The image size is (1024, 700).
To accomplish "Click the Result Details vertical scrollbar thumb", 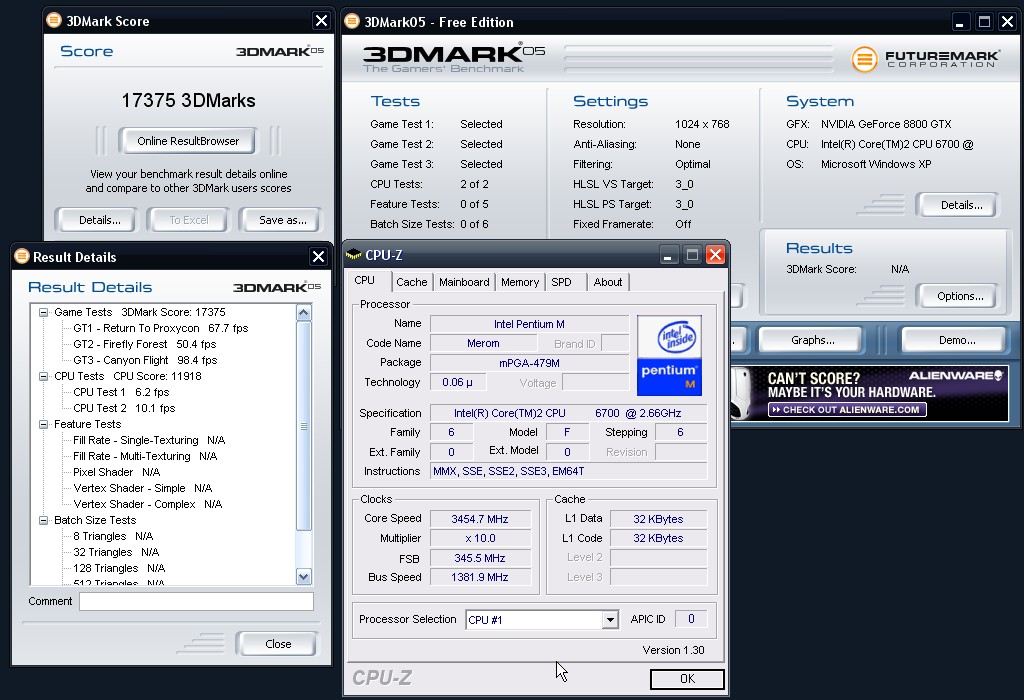I will (303, 426).
